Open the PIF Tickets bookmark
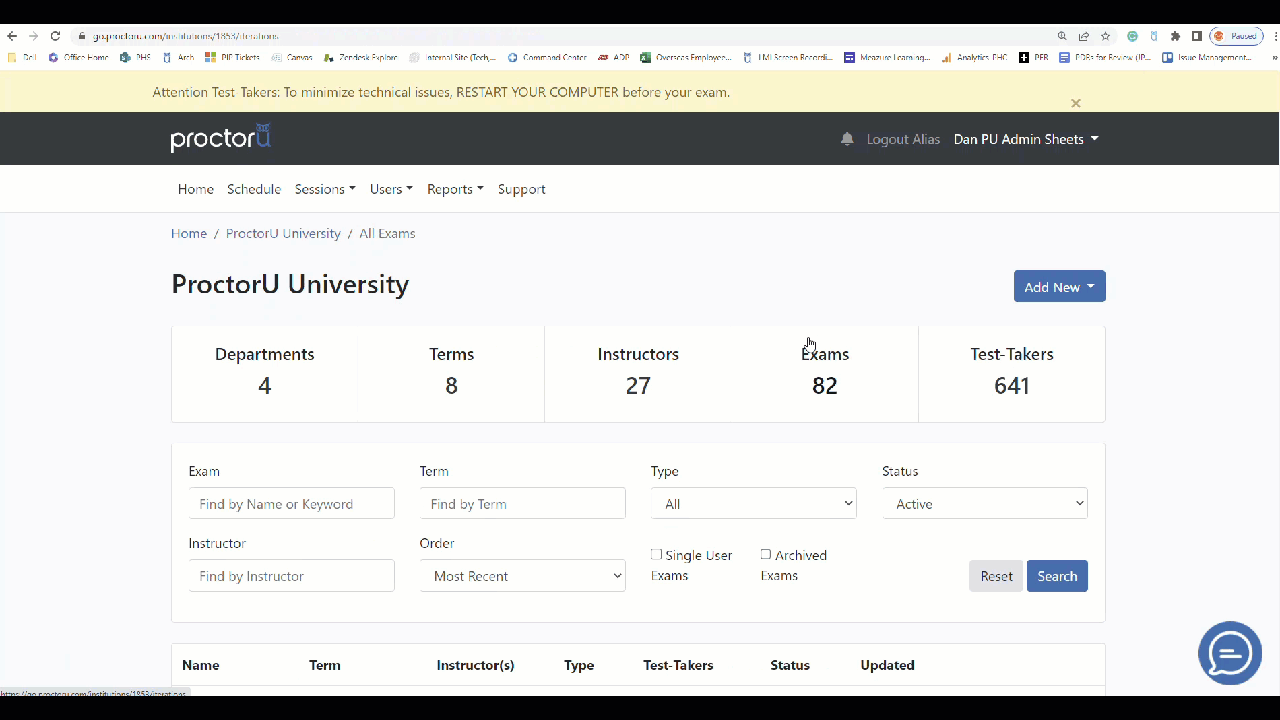This screenshot has height=720, width=1280. pyautogui.click(x=232, y=58)
